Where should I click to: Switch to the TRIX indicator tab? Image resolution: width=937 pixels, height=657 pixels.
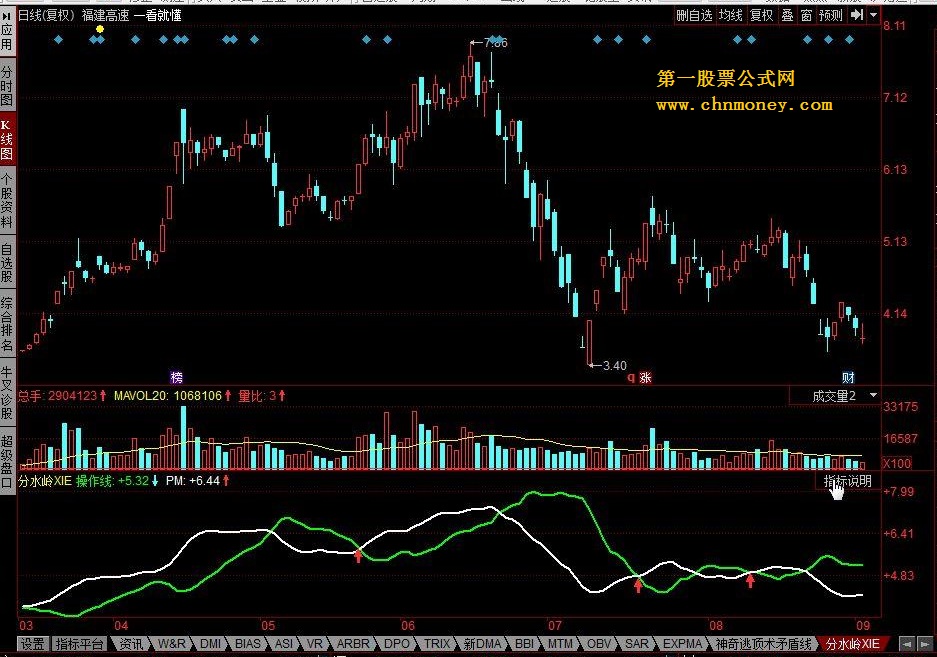pyautogui.click(x=437, y=644)
